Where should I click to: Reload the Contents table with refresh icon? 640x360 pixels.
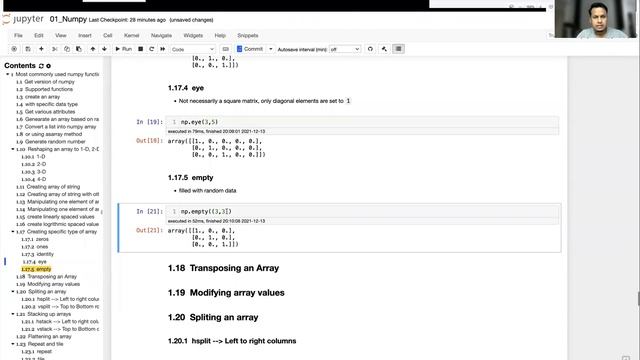coord(41,66)
